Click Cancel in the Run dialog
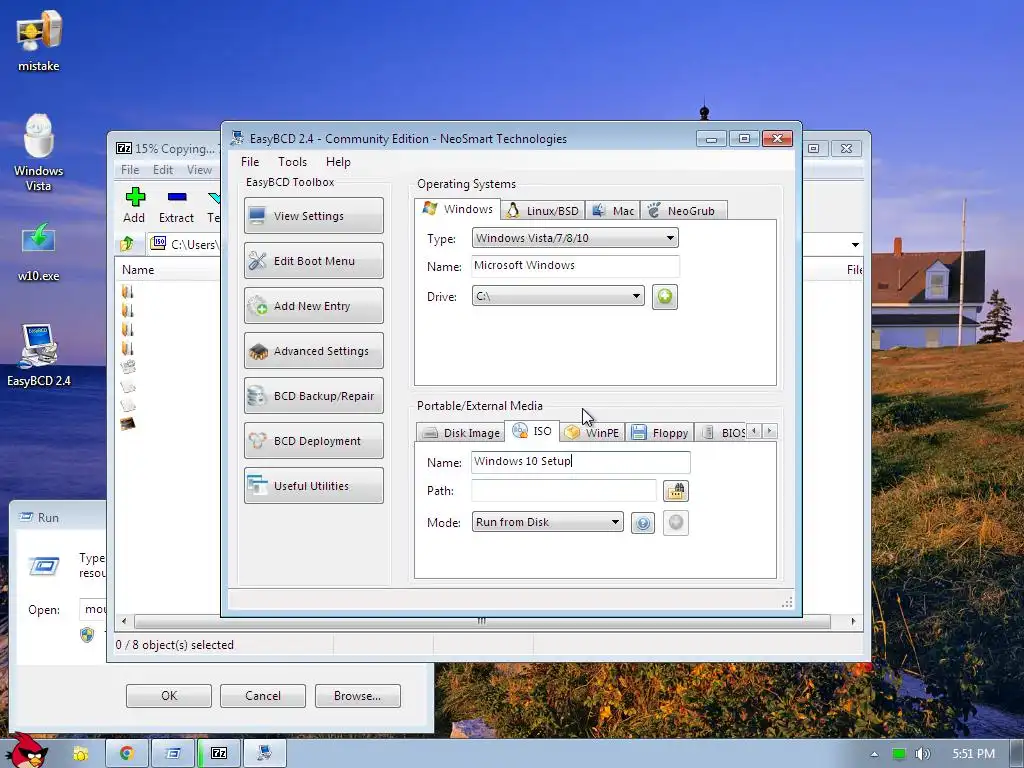1024x768 pixels. pos(263,696)
